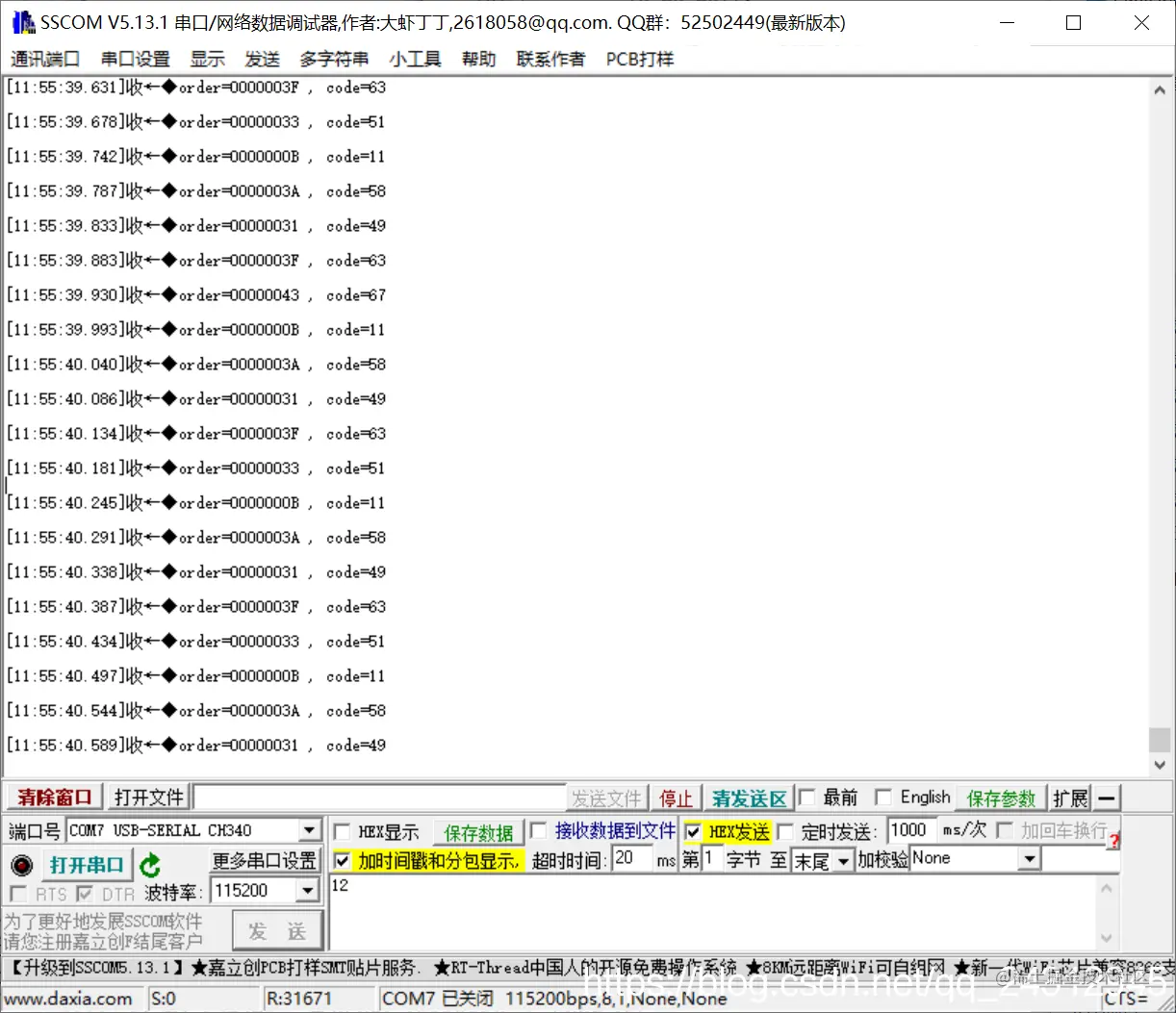Click the 停止 stop button
Image resolution: width=1176 pixels, height=1013 pixels.
click(675, 798)
